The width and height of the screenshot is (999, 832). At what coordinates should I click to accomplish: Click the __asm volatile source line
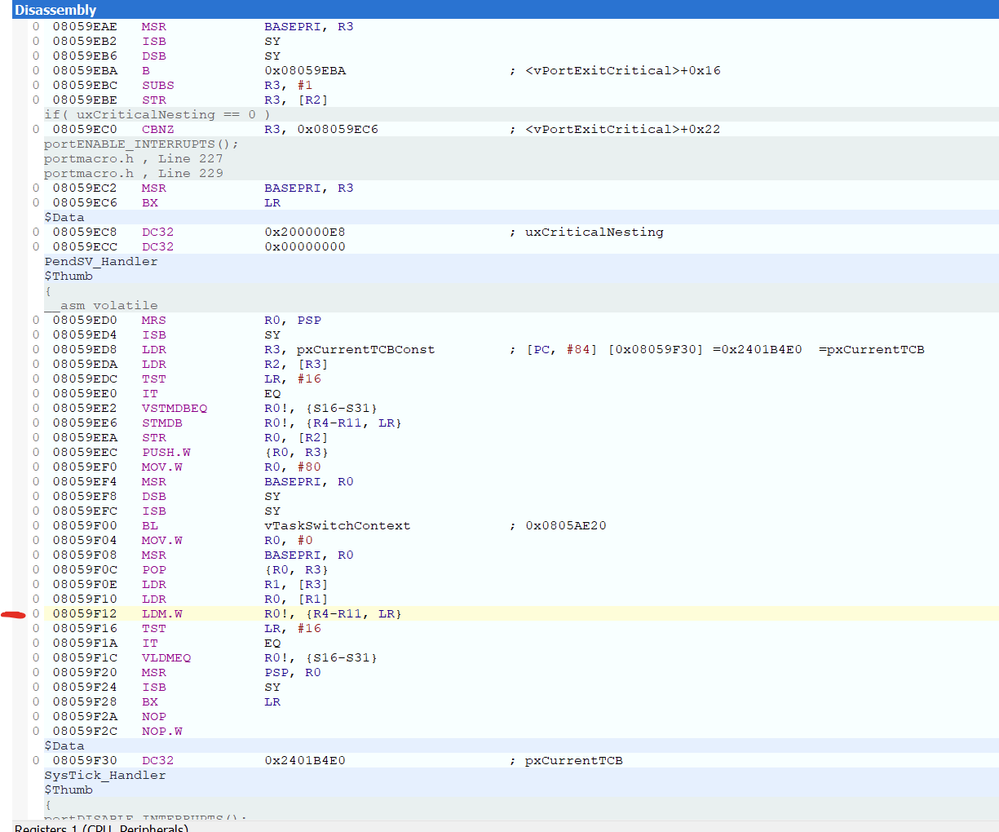coord(101,305)
